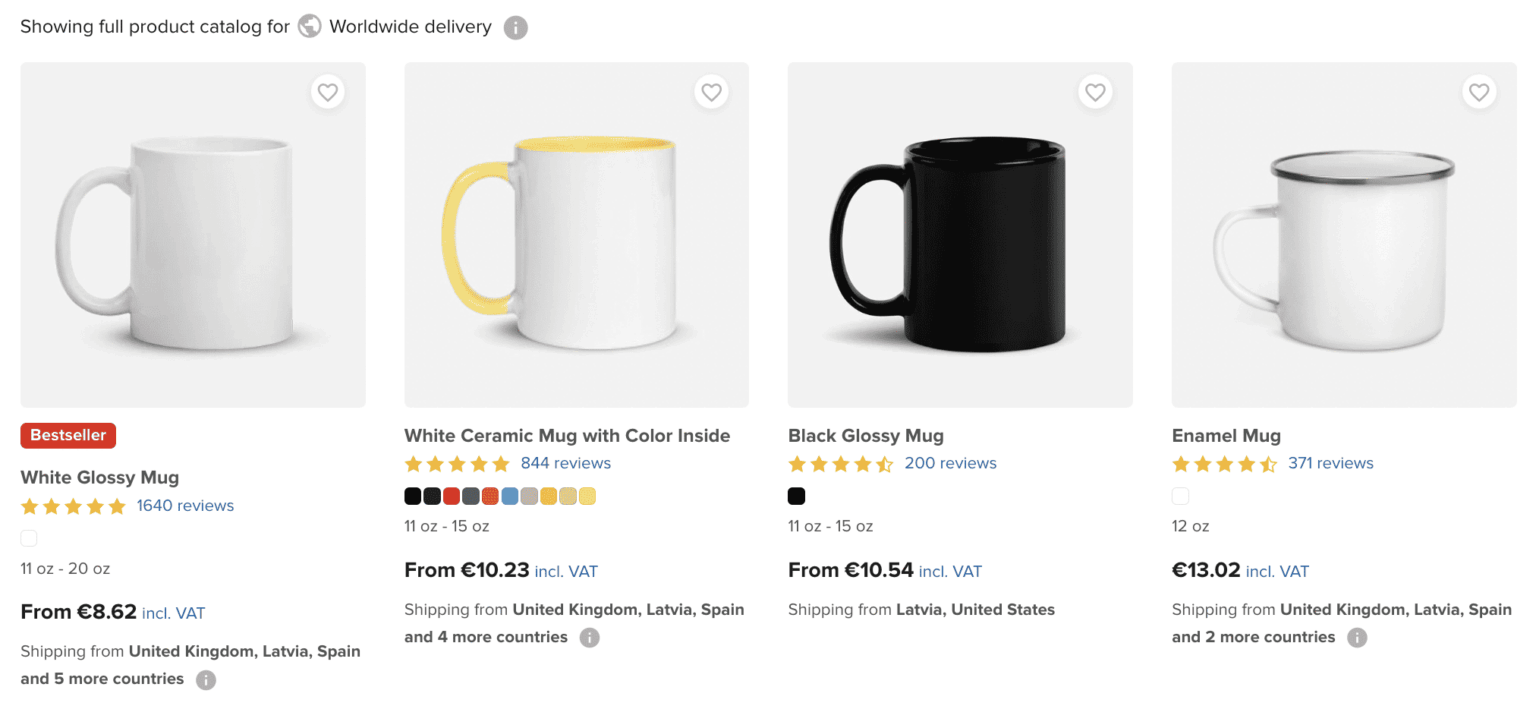1536x706 pixels.
Task: Click the heart icon on the Enamel Mug
Action: coord(1479,91)
